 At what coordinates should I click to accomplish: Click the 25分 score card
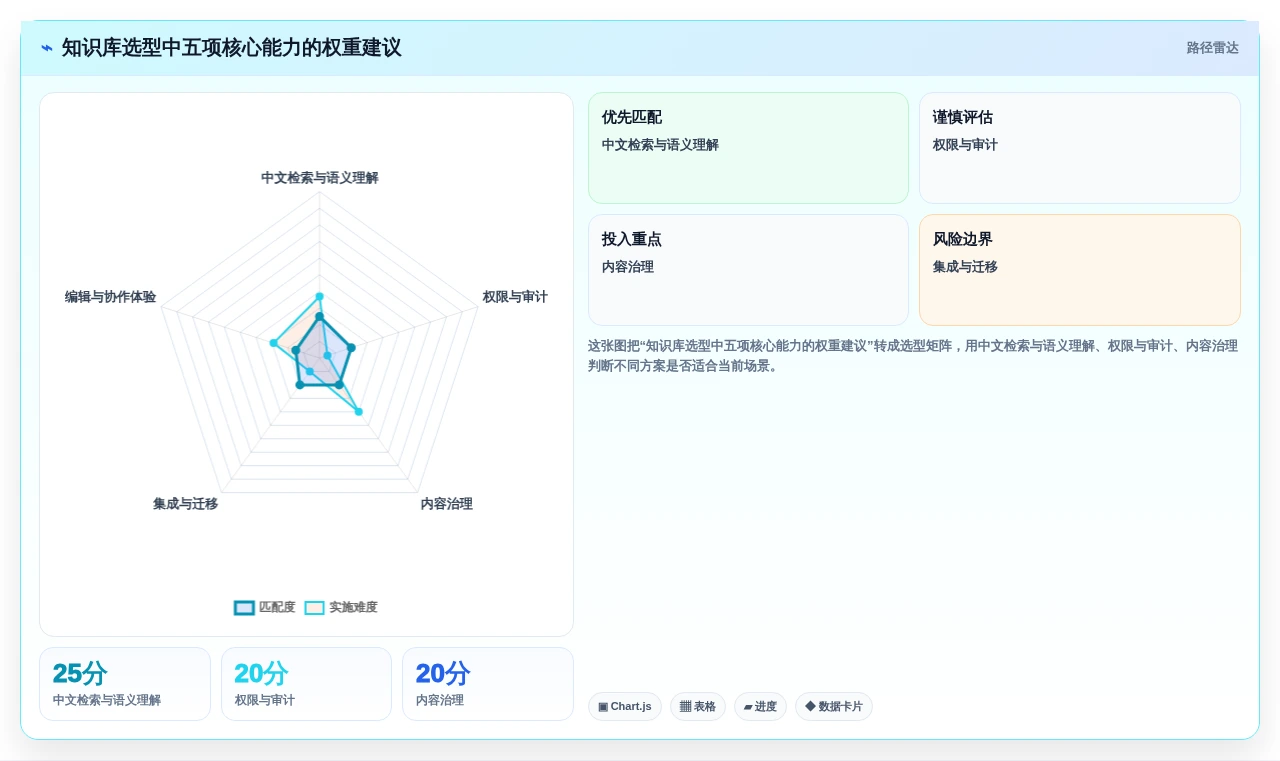pos(125,684)
